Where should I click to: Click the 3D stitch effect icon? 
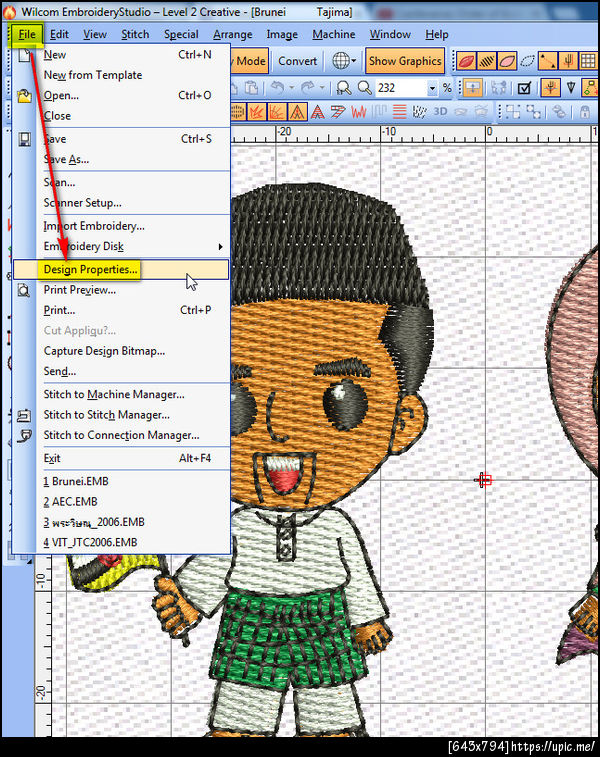point(440,112)
